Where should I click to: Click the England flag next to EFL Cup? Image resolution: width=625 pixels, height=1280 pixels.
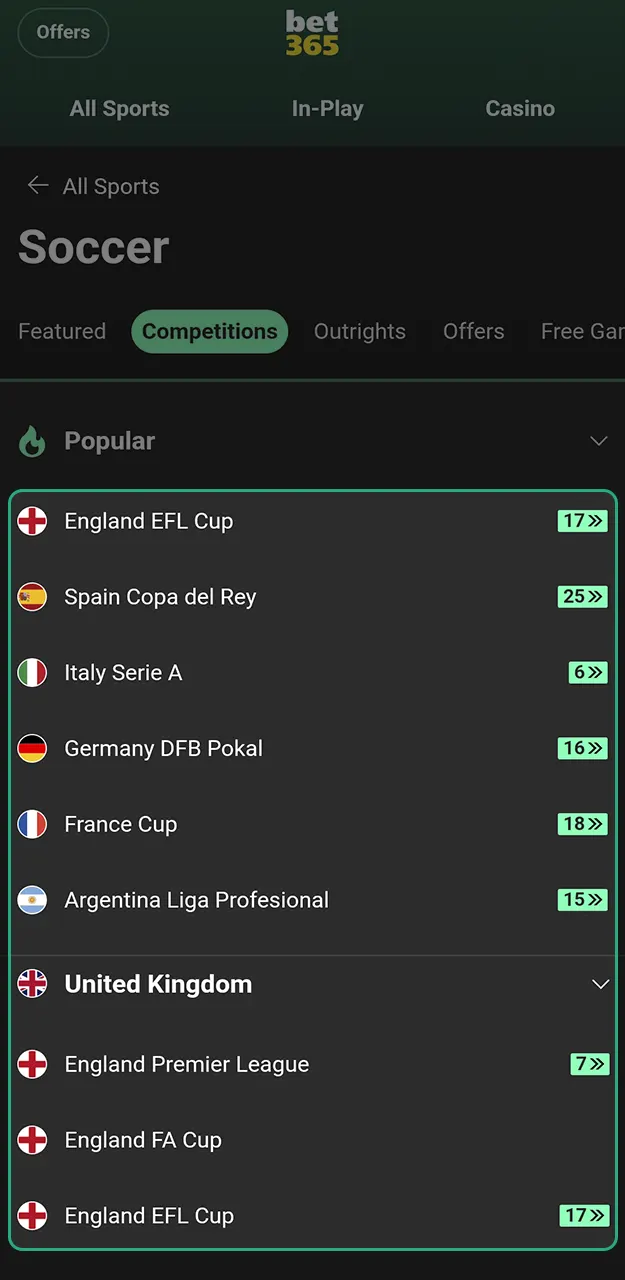[33, 520]
